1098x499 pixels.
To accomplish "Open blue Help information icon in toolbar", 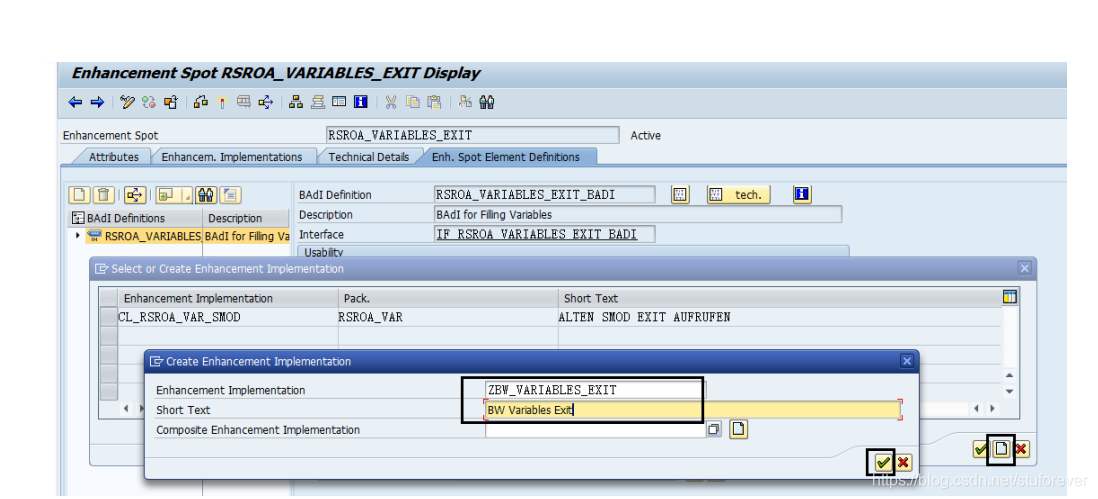I will (361, 103).
